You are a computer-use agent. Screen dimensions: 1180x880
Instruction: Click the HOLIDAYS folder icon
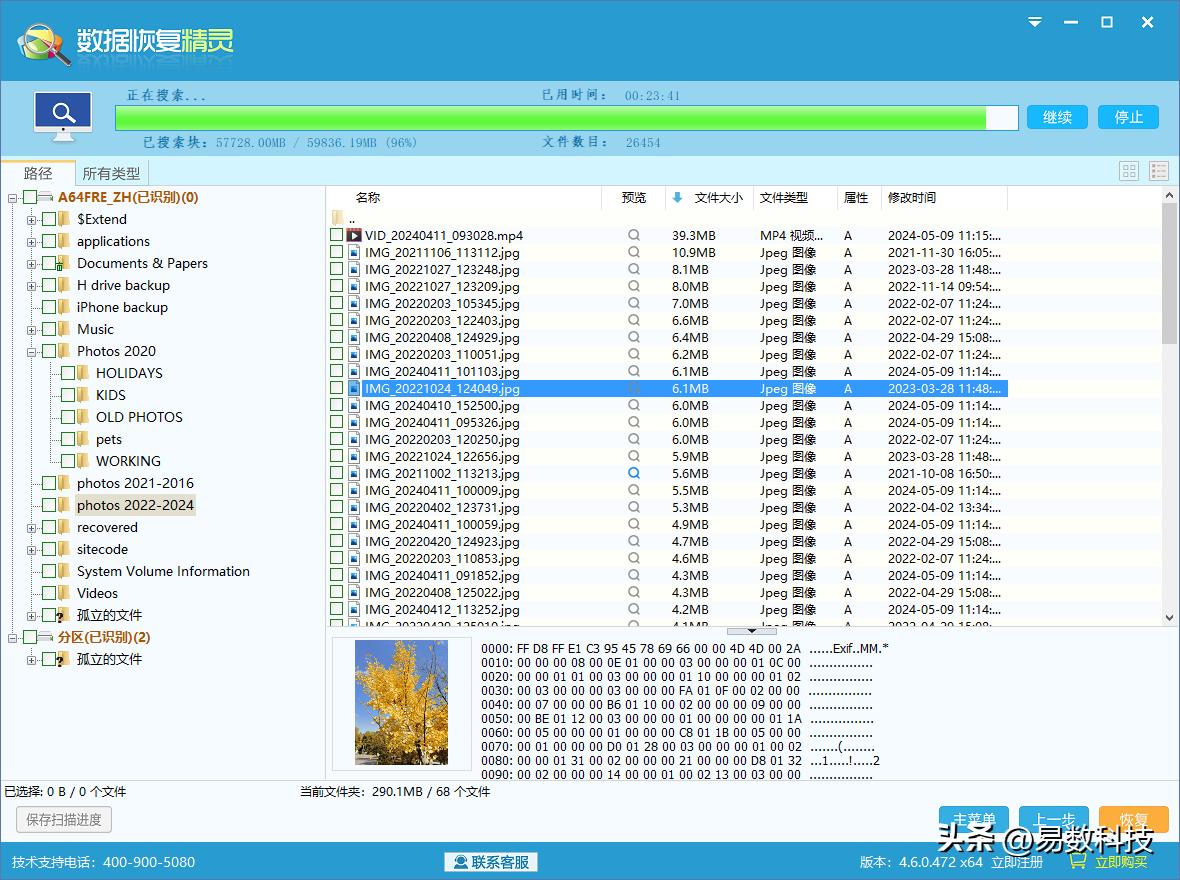pyautogui.click(x=83, y=373)
